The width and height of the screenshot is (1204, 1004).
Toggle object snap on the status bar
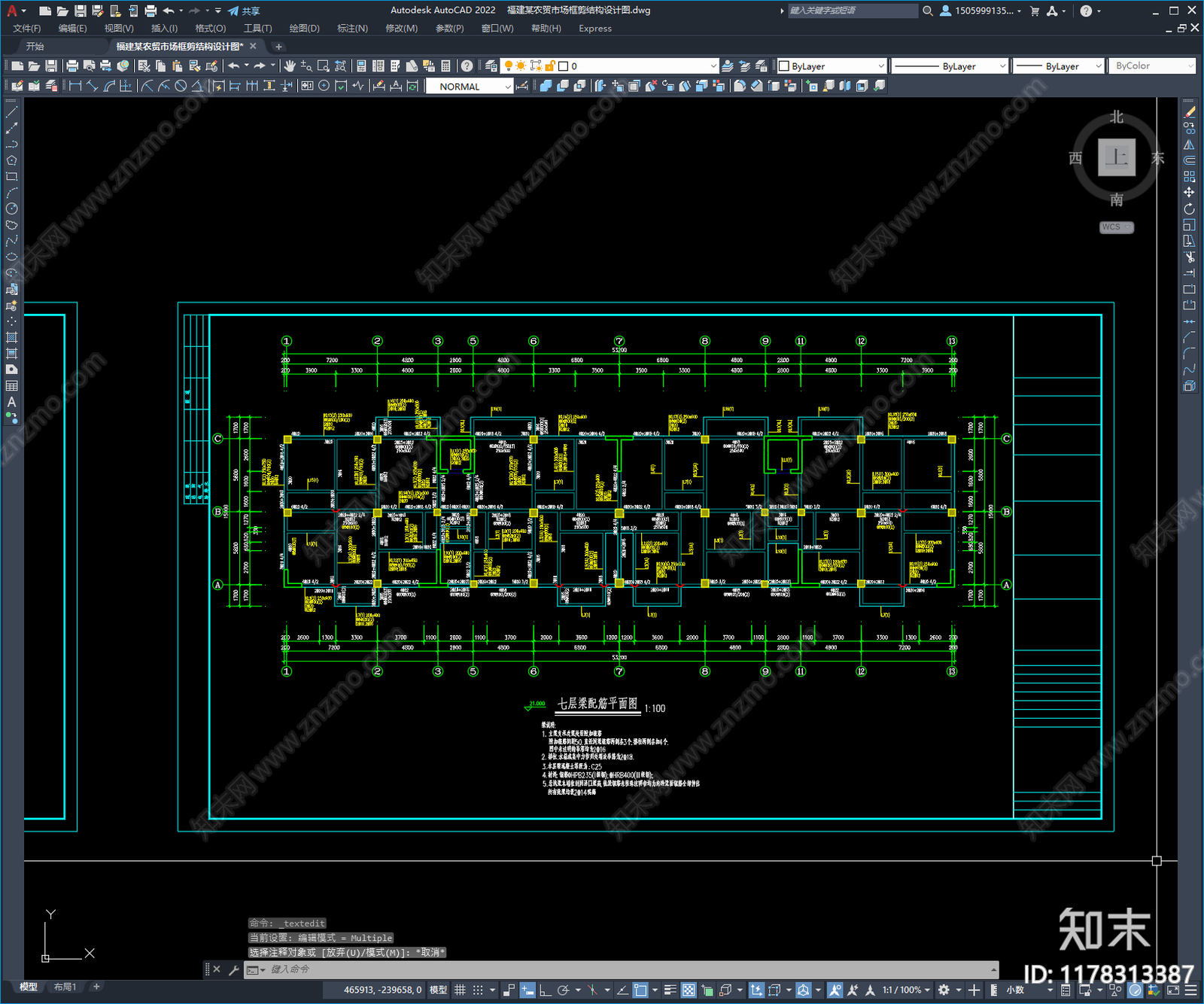(x=640, y=990)
